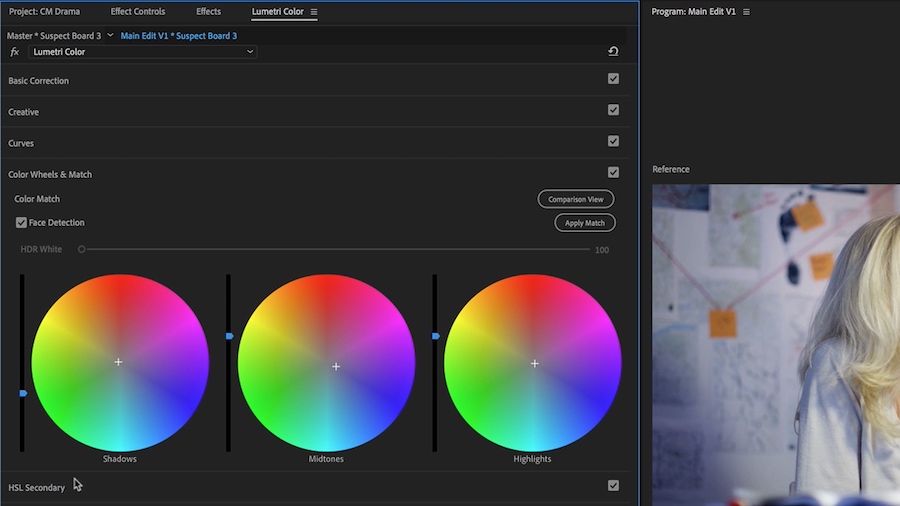900x506 pixels.
Task: Click the Reference image preview
Action: coord(776,345)
